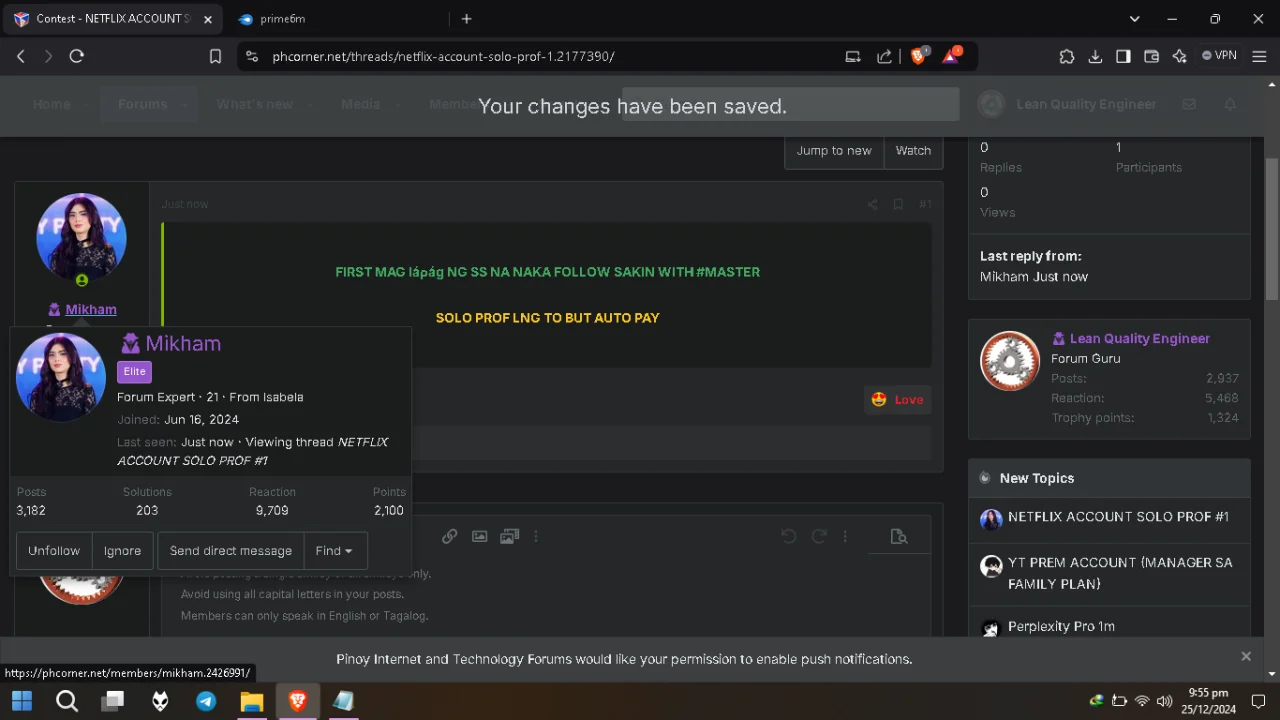Screen dimensions: 1280x720
Task: Open the Windows Start menu
Action: point(21,701)
